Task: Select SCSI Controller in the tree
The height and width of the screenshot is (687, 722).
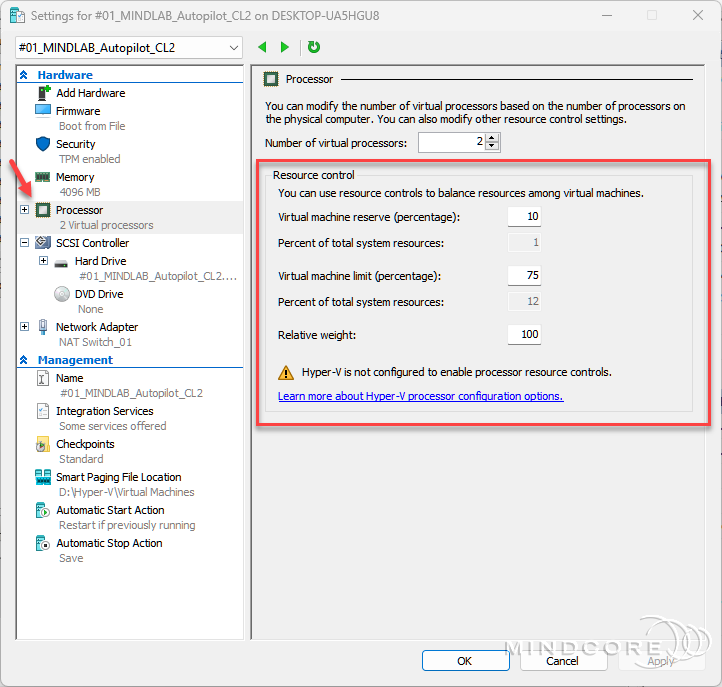Action: click(92, 243)
